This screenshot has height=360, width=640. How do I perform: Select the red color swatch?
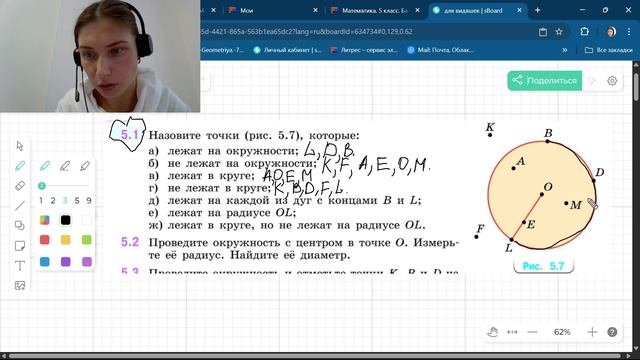[x=44, y=240]
